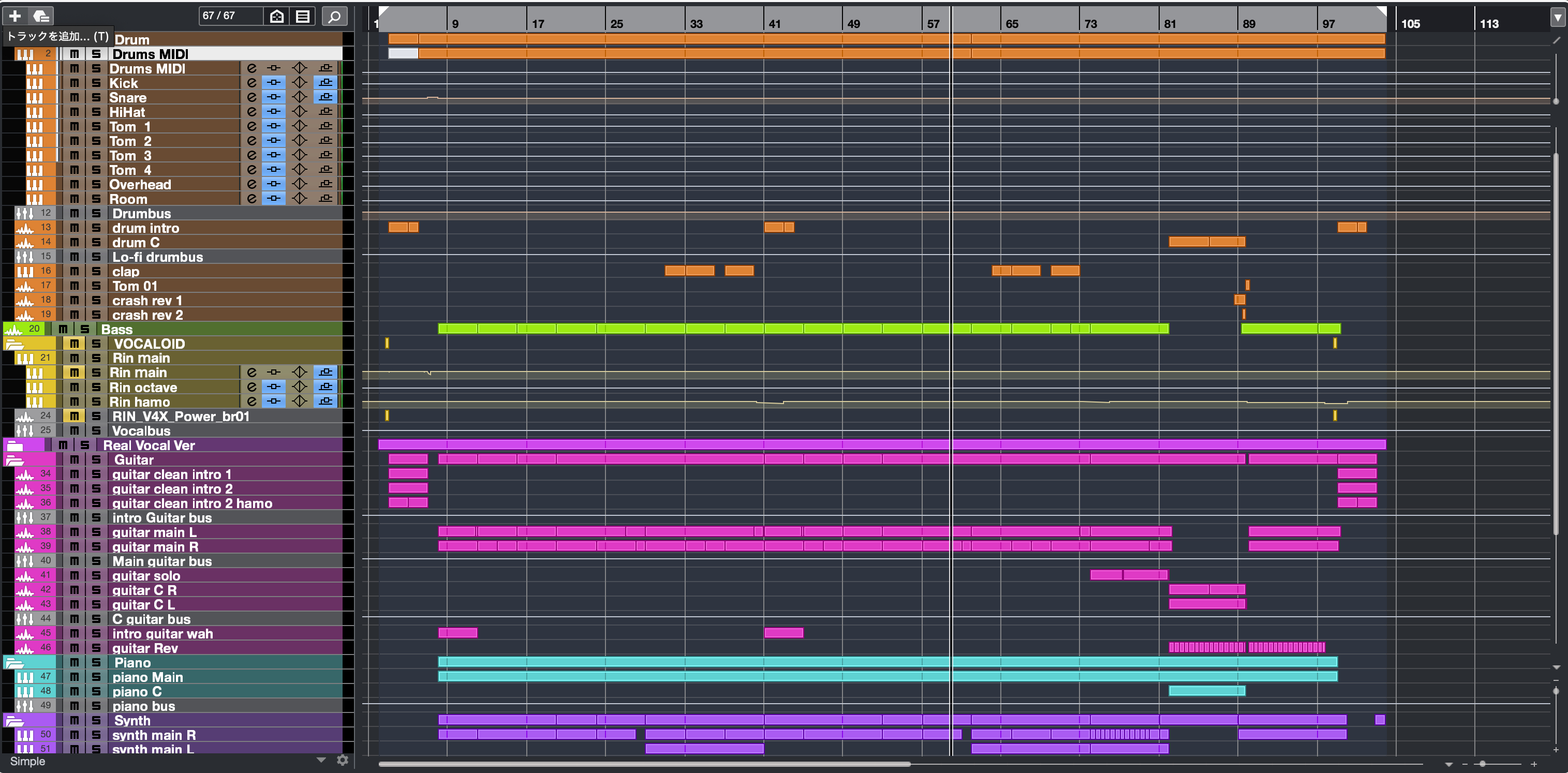The image size is (1568, 773).
Task: Solo the guitar solo track
Action: pos(96,576)
